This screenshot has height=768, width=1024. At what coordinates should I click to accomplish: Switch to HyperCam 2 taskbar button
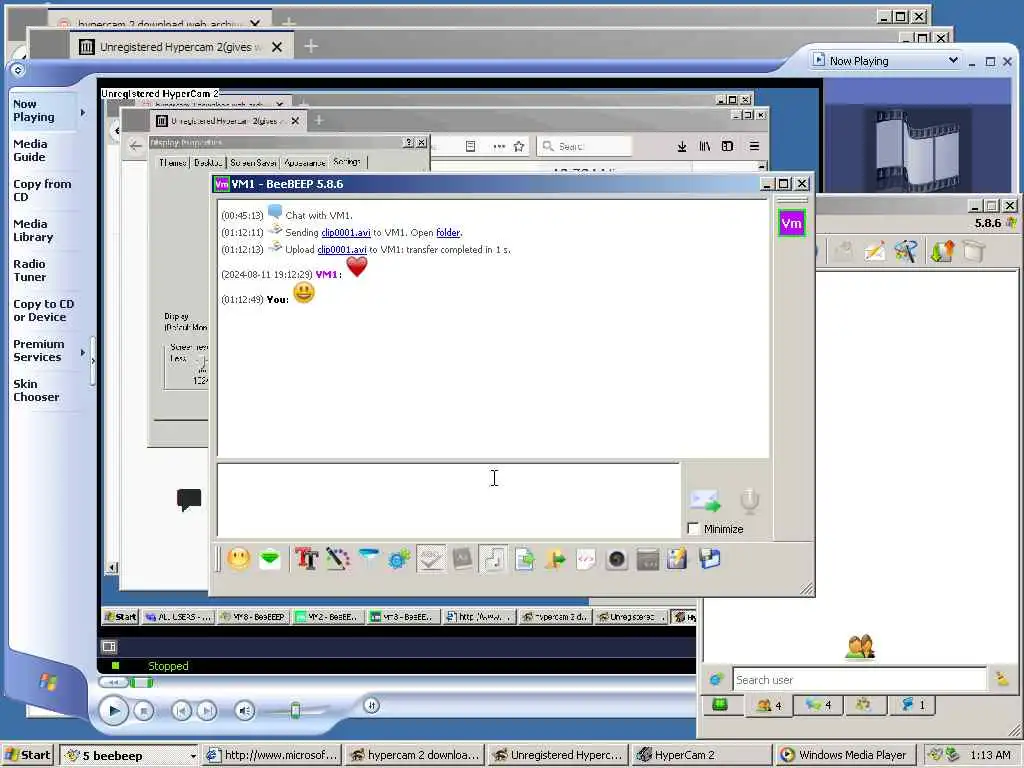pos(703,756)
